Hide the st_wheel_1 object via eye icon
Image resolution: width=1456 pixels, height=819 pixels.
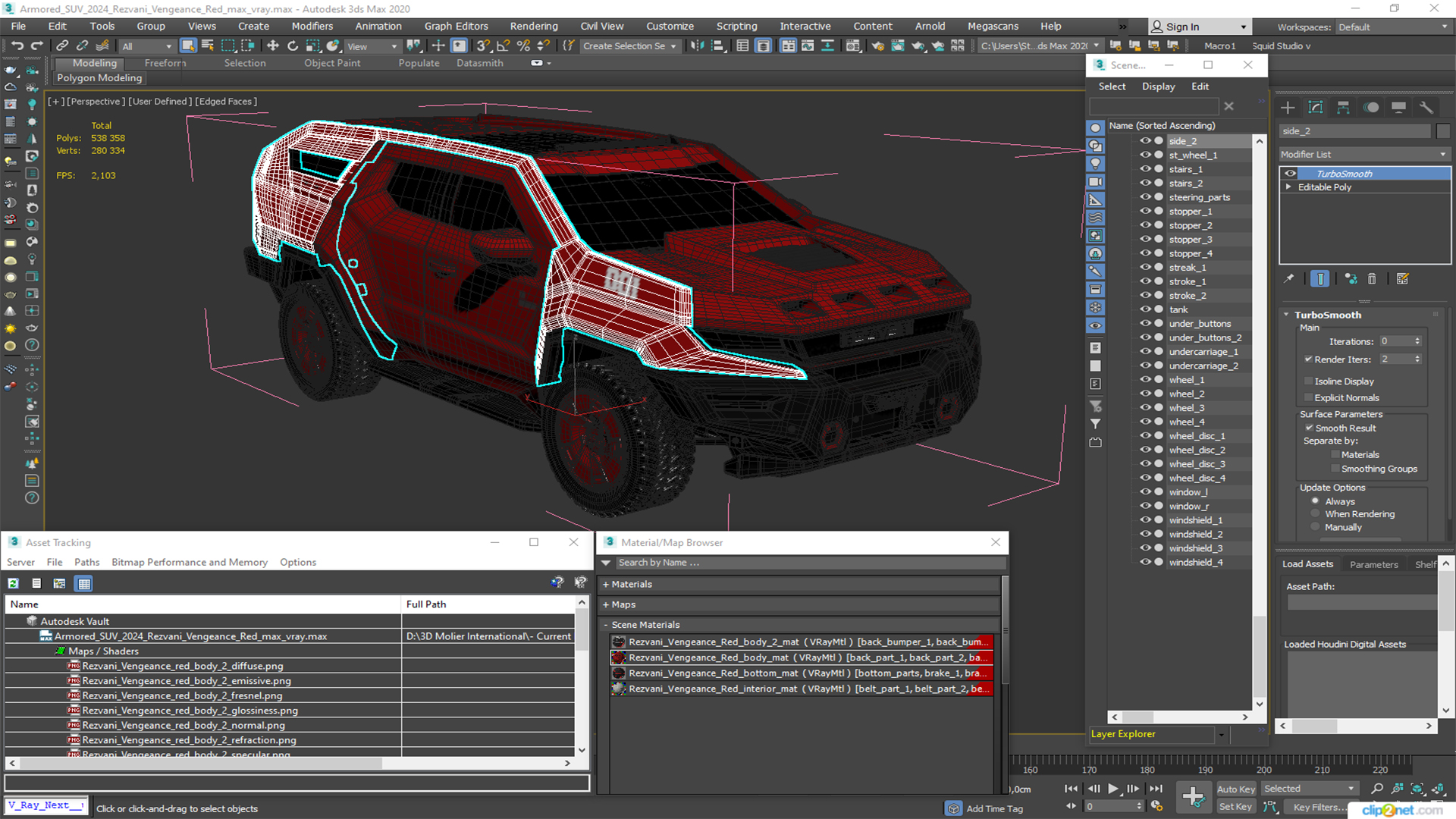1145,155
